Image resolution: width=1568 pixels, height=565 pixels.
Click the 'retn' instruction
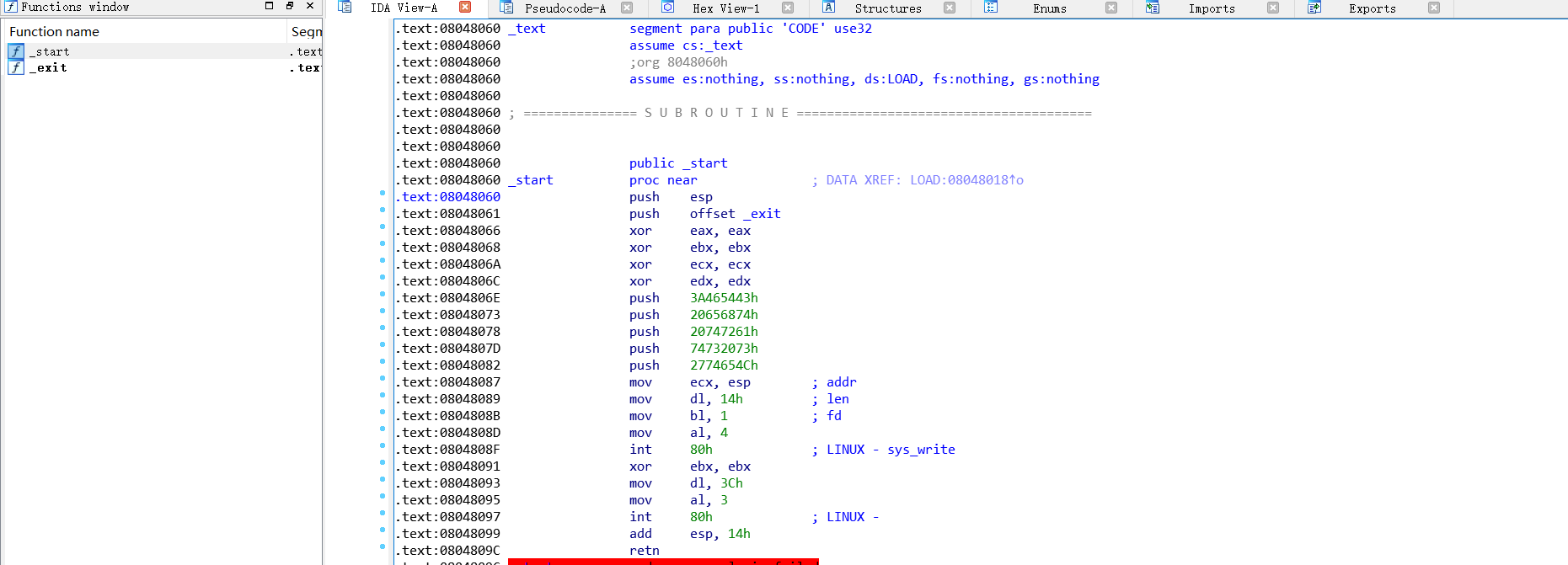tap(645, 551)
